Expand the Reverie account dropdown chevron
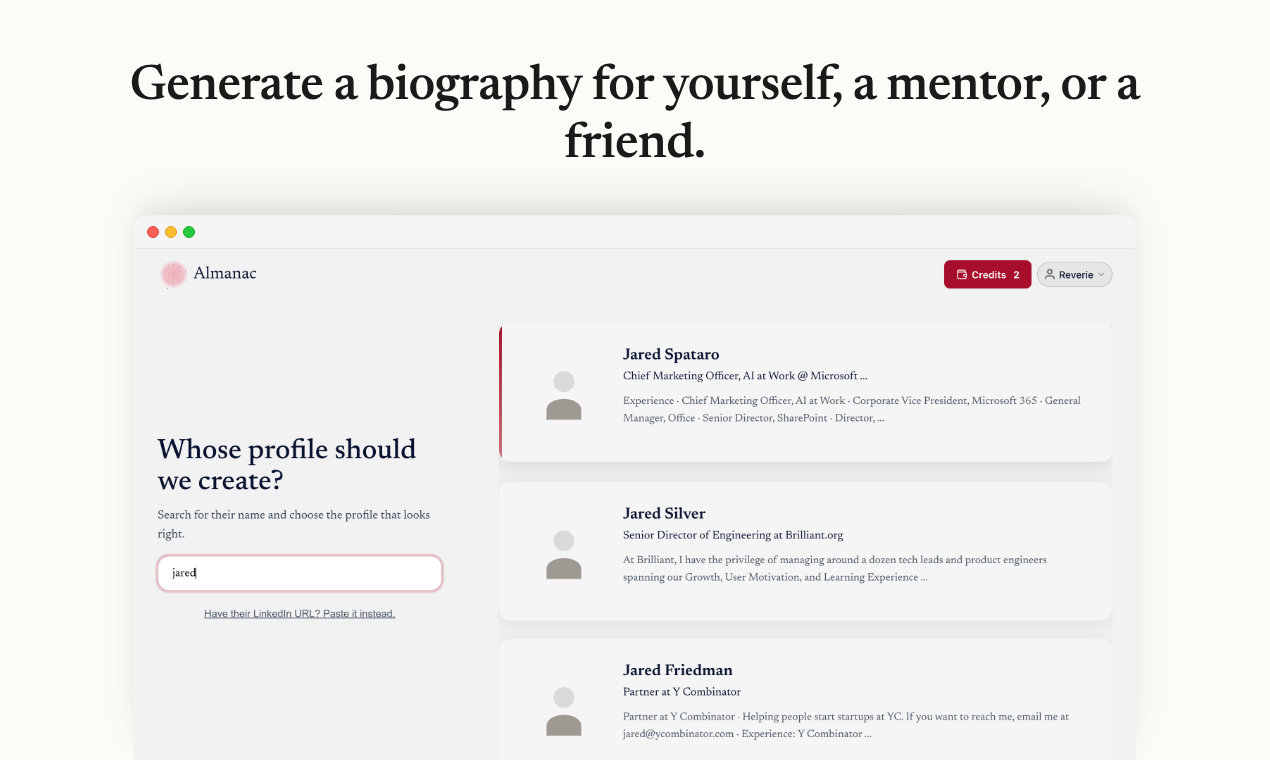The image size is (1270, 760). [1101, 275]
